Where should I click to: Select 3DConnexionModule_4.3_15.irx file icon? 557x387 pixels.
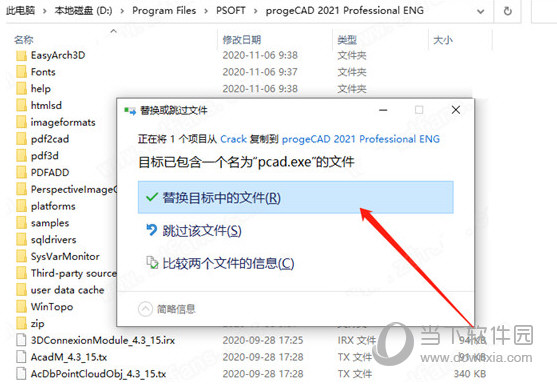tap(21, 340)
